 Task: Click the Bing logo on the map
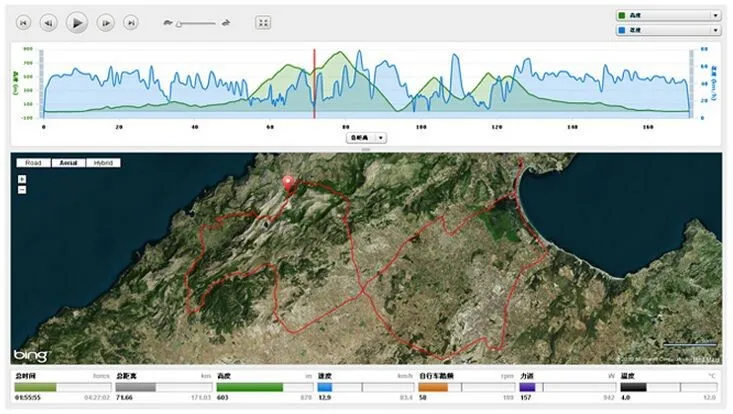tap(30, 356)
